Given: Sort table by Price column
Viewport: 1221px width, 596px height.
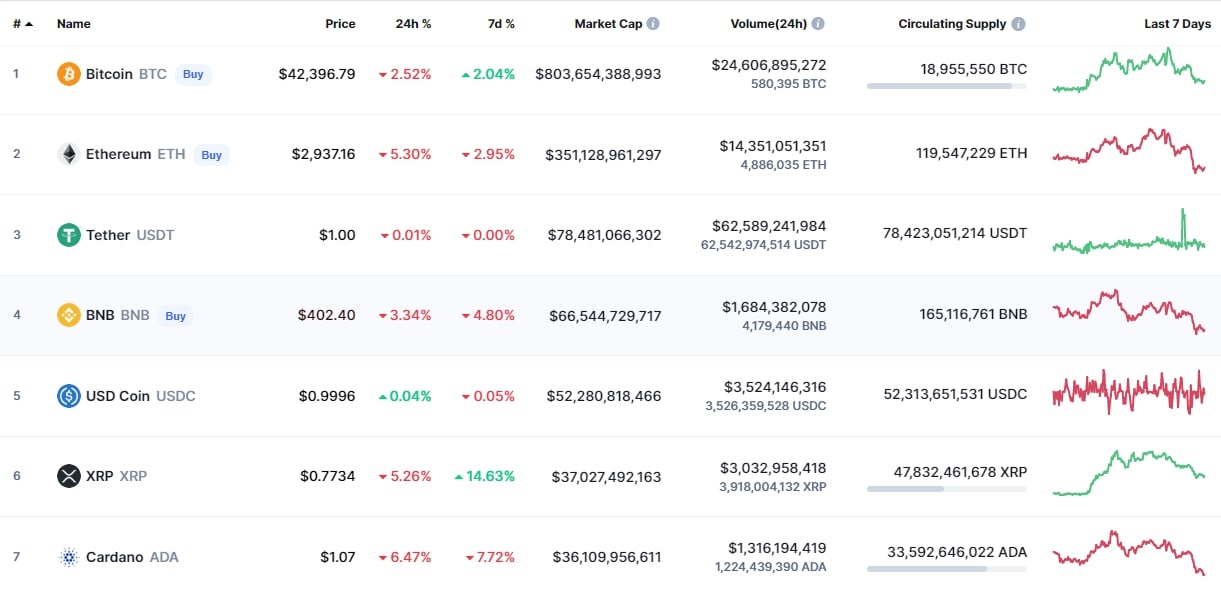Looking at the screenshot, I should point(340,23).
